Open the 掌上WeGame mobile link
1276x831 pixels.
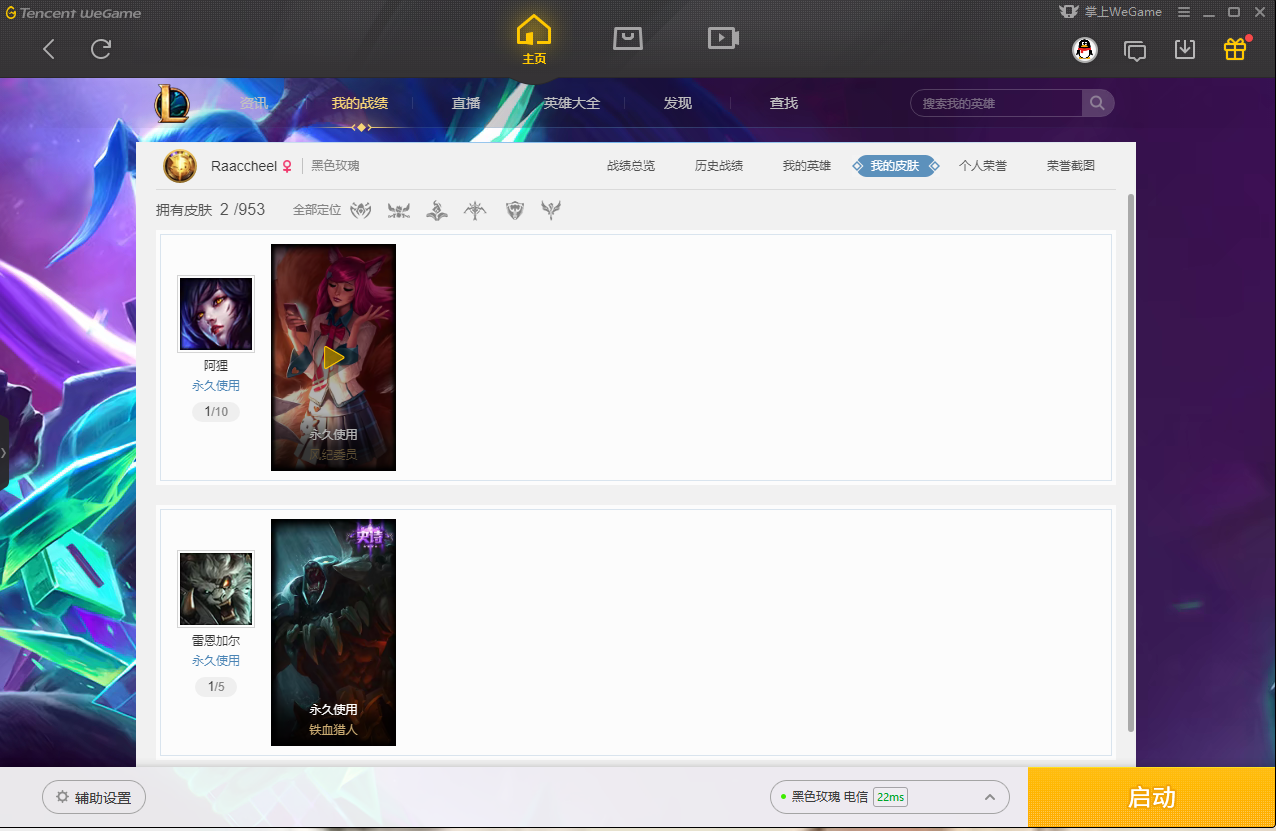1111,12
